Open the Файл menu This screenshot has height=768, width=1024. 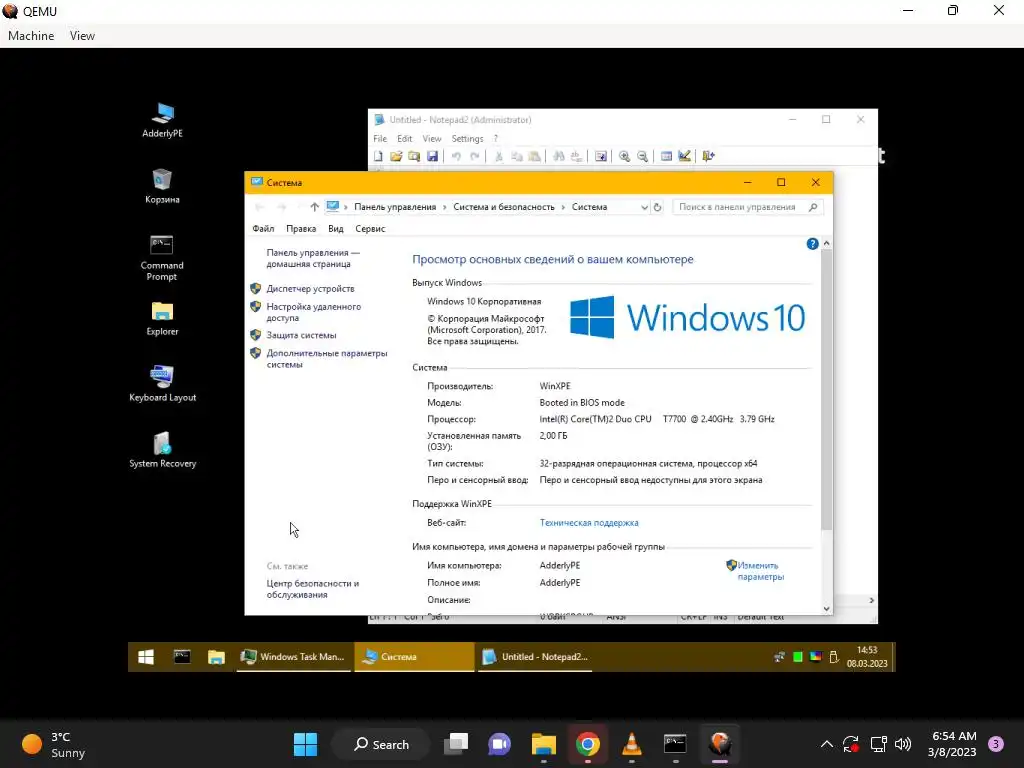[263, 229]
